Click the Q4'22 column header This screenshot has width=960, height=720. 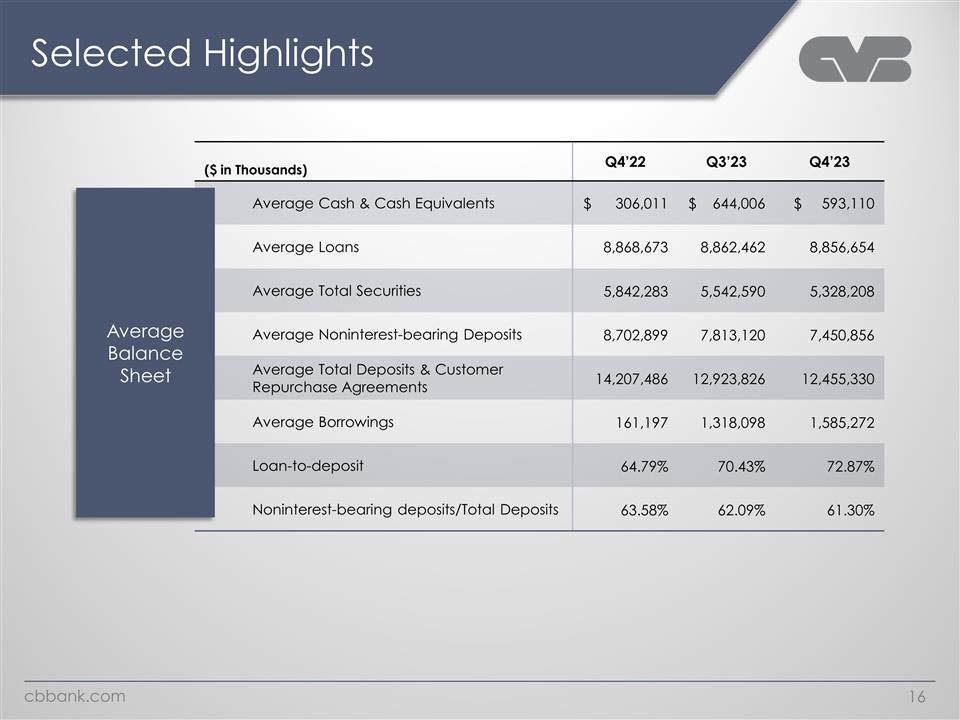[x=625, y=162]
